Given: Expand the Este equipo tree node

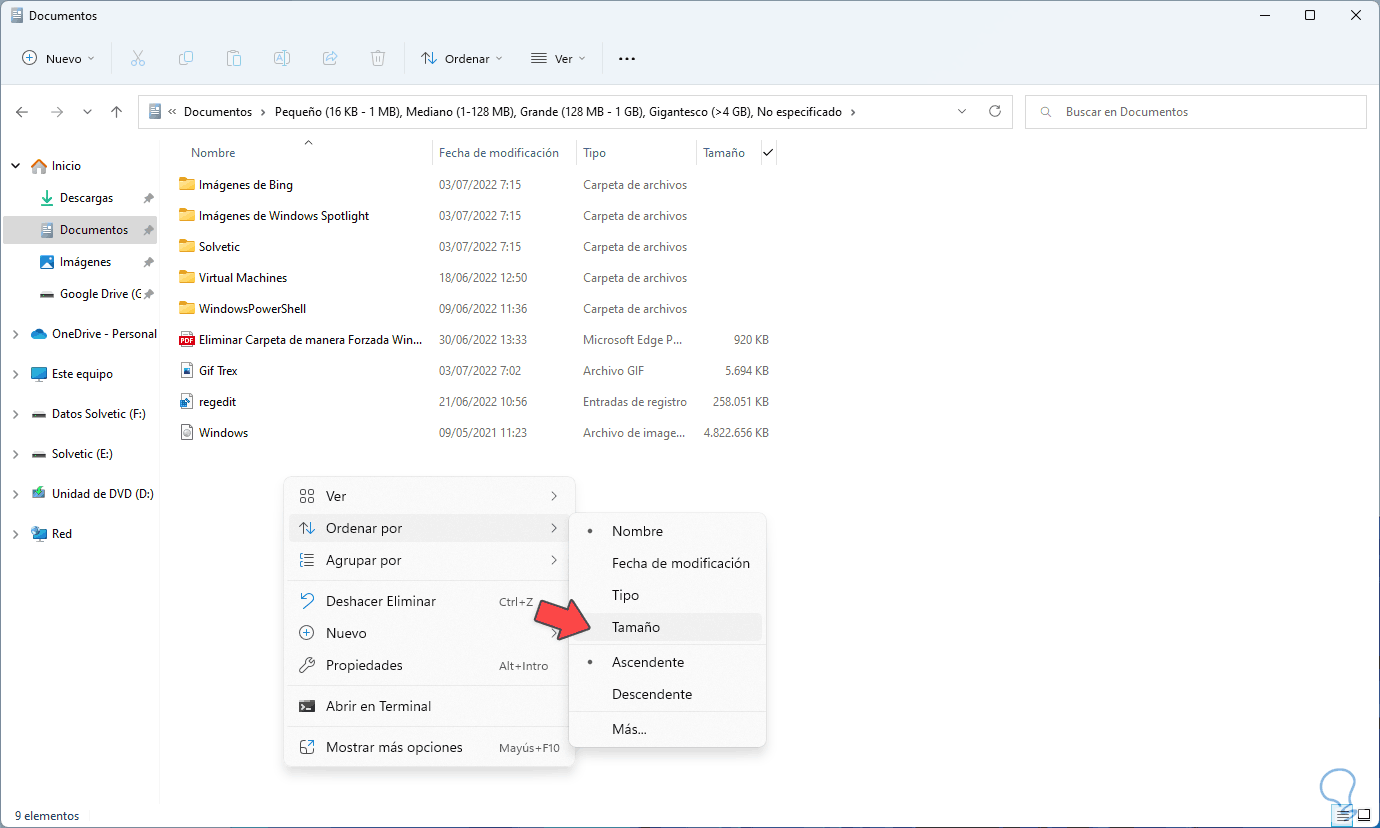Looking at the screenshot, I should 15,374.
